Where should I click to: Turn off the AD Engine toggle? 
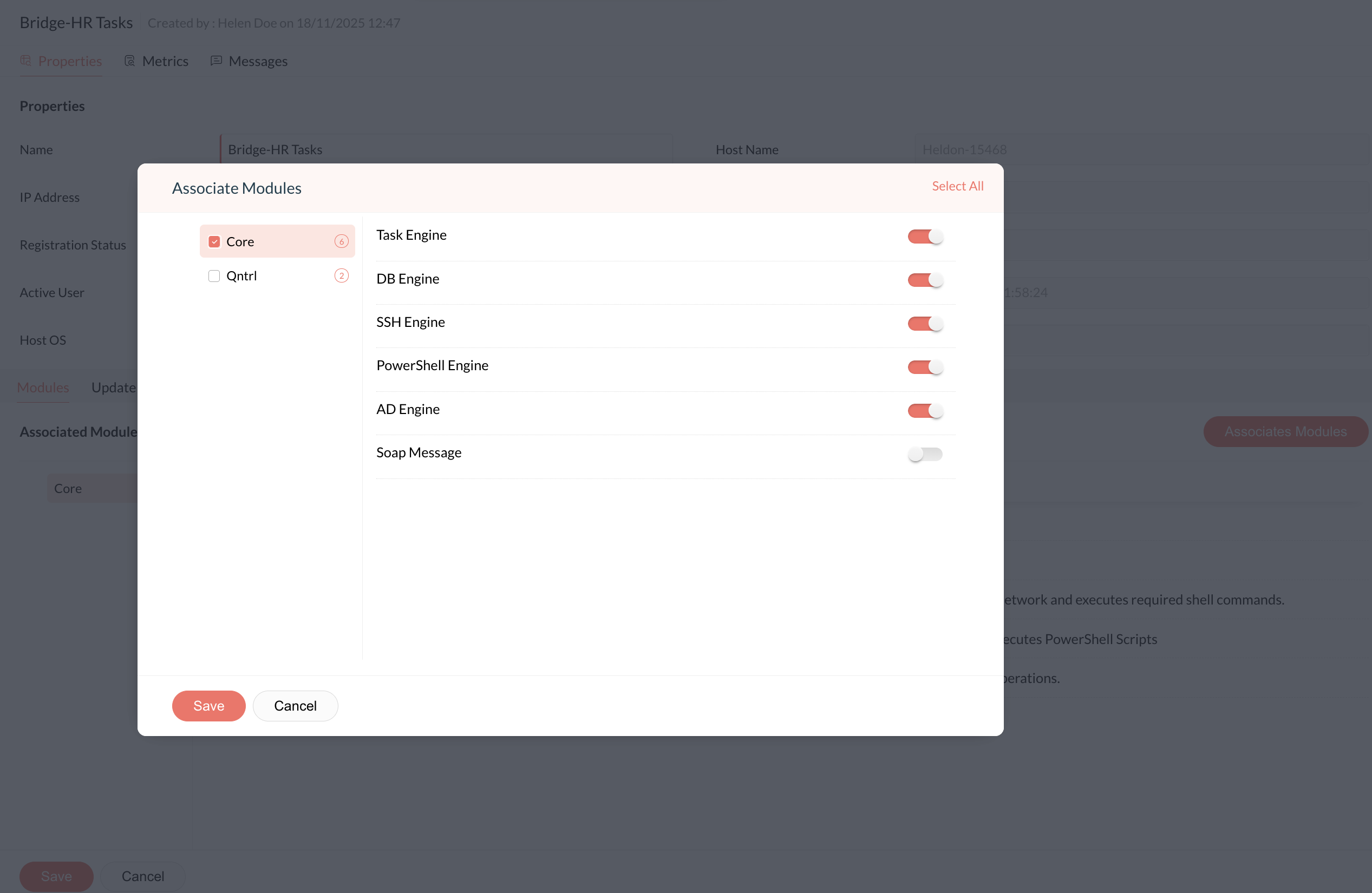(x=925, y=410)
